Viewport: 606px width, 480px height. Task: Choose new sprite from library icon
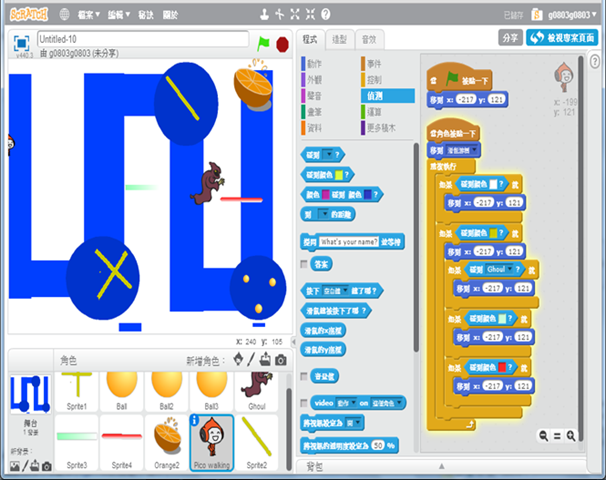[x=238, y=359]
